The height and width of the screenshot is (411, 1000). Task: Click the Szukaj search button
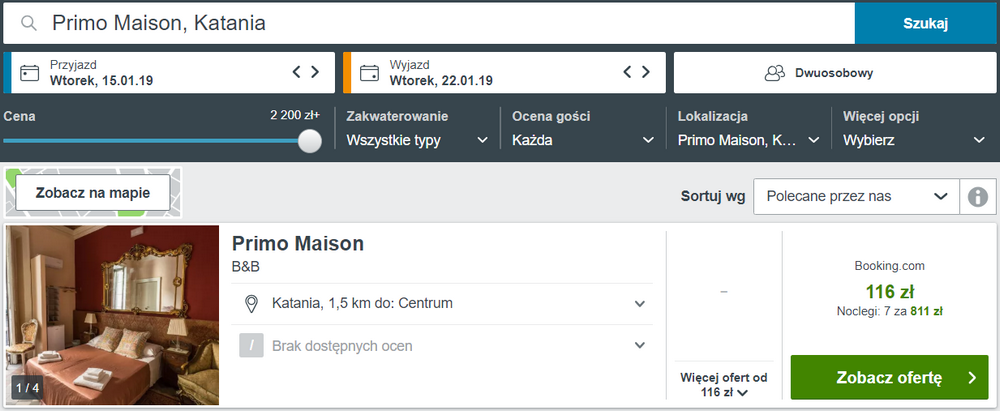point(925,24)
